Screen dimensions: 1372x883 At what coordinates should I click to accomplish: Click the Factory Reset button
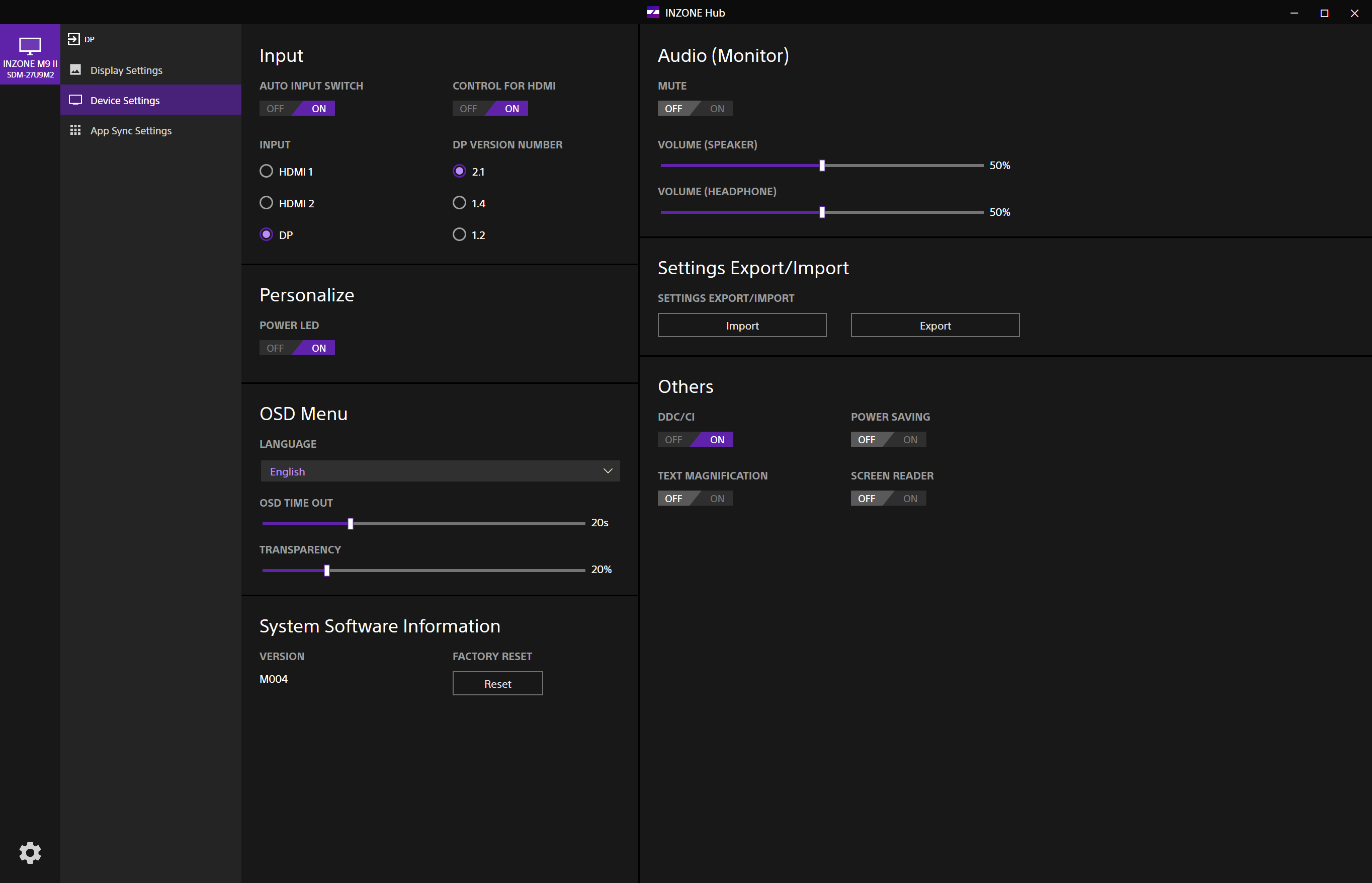pyautogui.click(x=497, y=683)
